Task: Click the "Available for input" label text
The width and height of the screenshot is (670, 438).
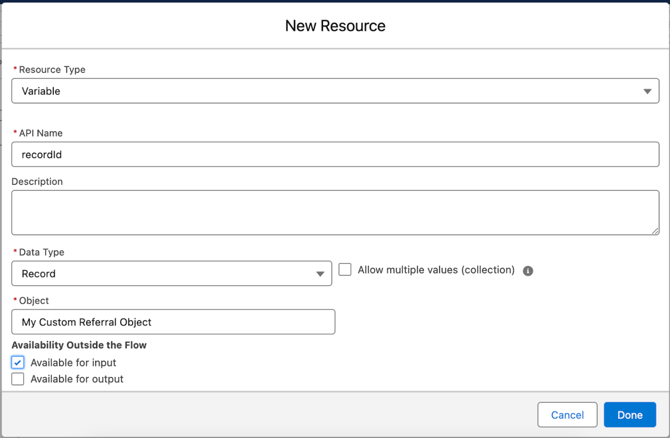Action: click(x=73, y=363)
